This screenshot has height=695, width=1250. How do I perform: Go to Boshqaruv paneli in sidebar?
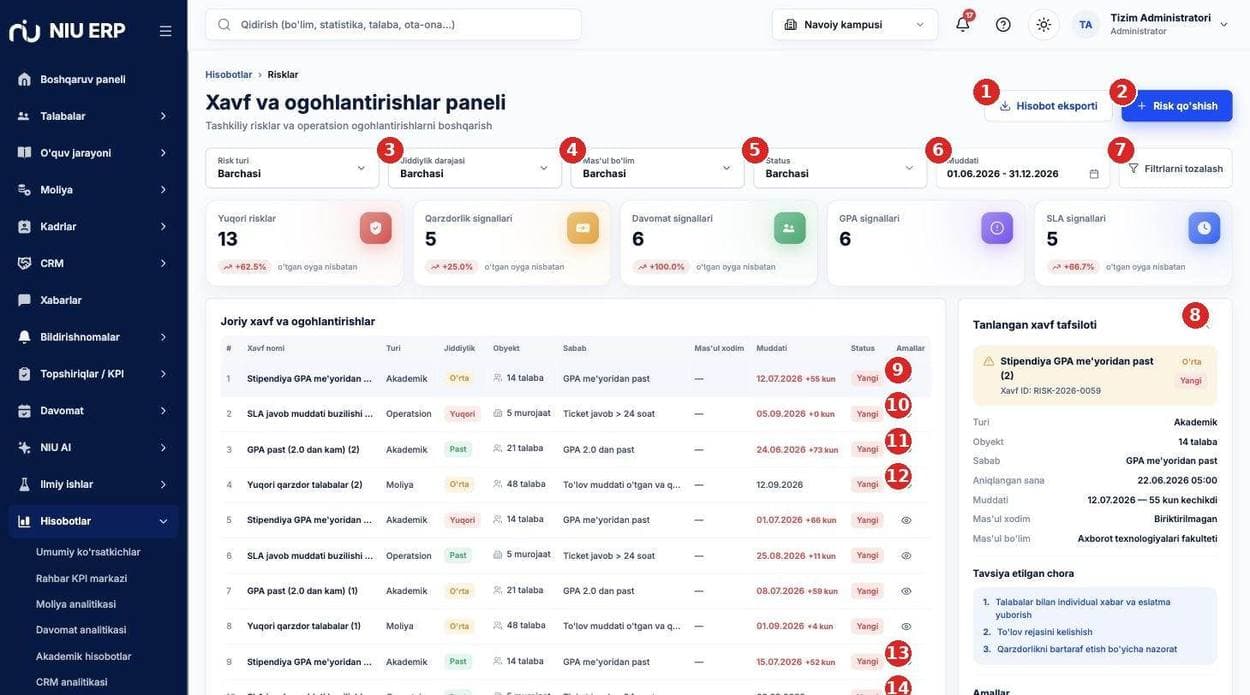93,79
